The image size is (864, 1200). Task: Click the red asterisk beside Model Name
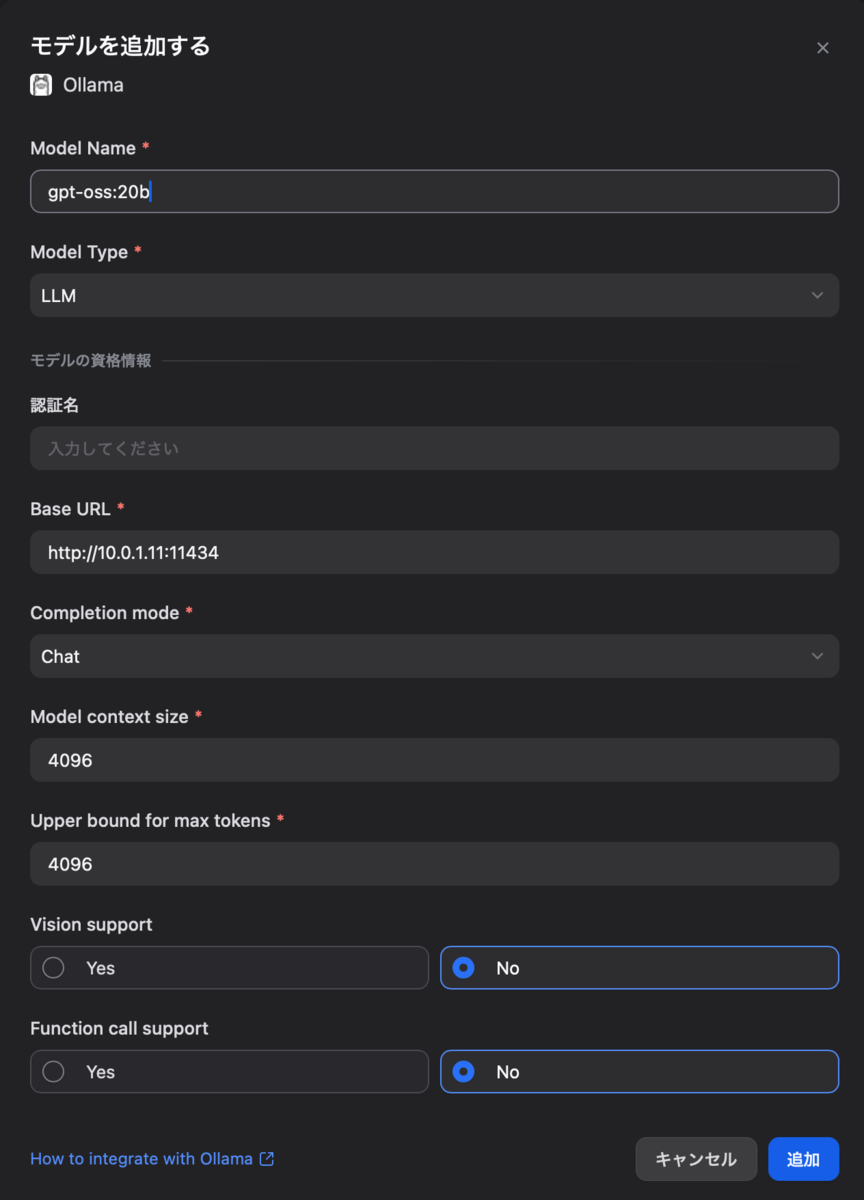point(146,147)
